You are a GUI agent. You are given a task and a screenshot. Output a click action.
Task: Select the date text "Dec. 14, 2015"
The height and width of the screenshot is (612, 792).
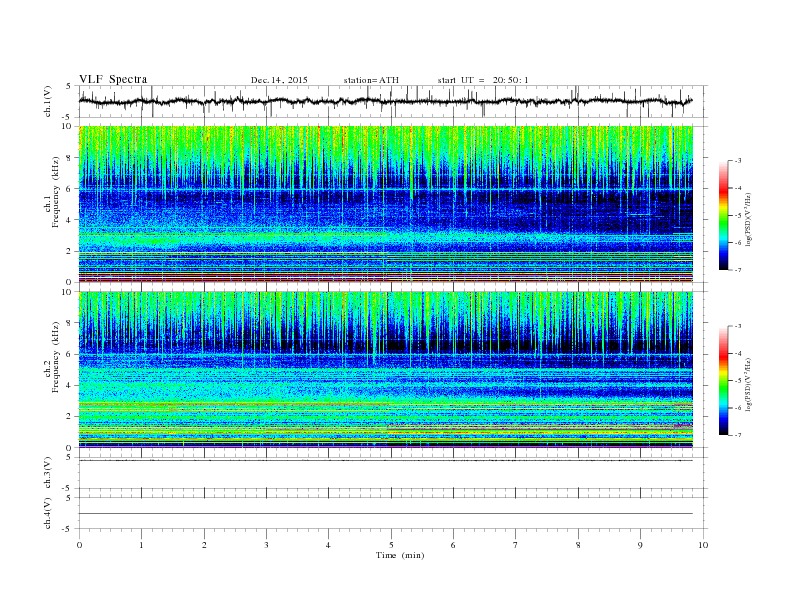click(x=279, y=80)
